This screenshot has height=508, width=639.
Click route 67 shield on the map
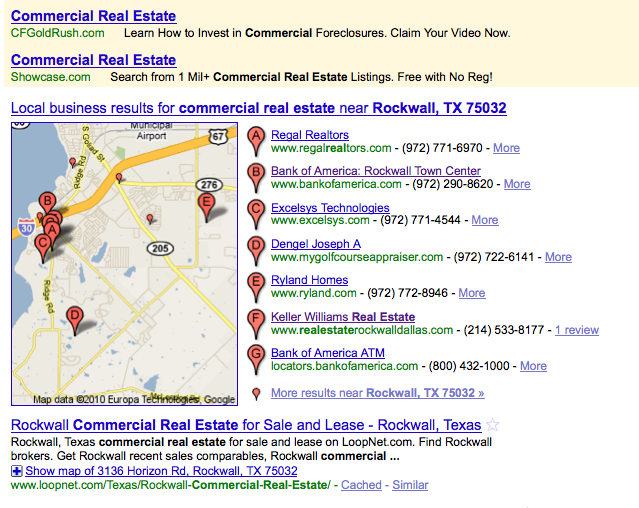pos(218,136)
